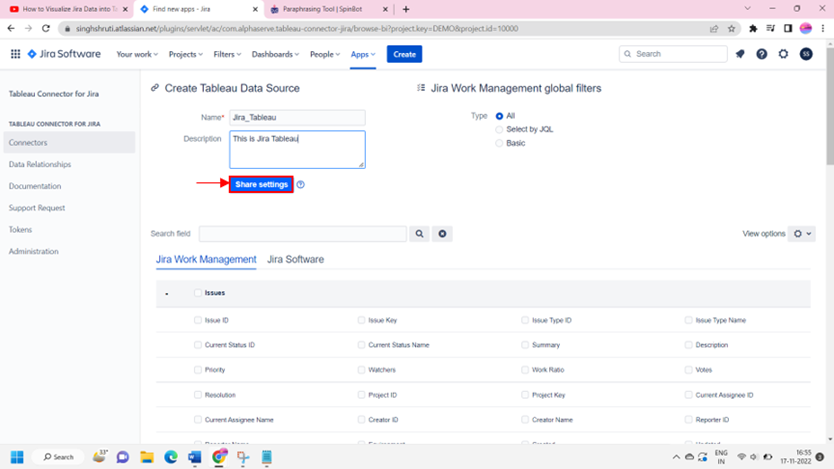Open Snipping Tool from taskbar

(x=243, y=457)
